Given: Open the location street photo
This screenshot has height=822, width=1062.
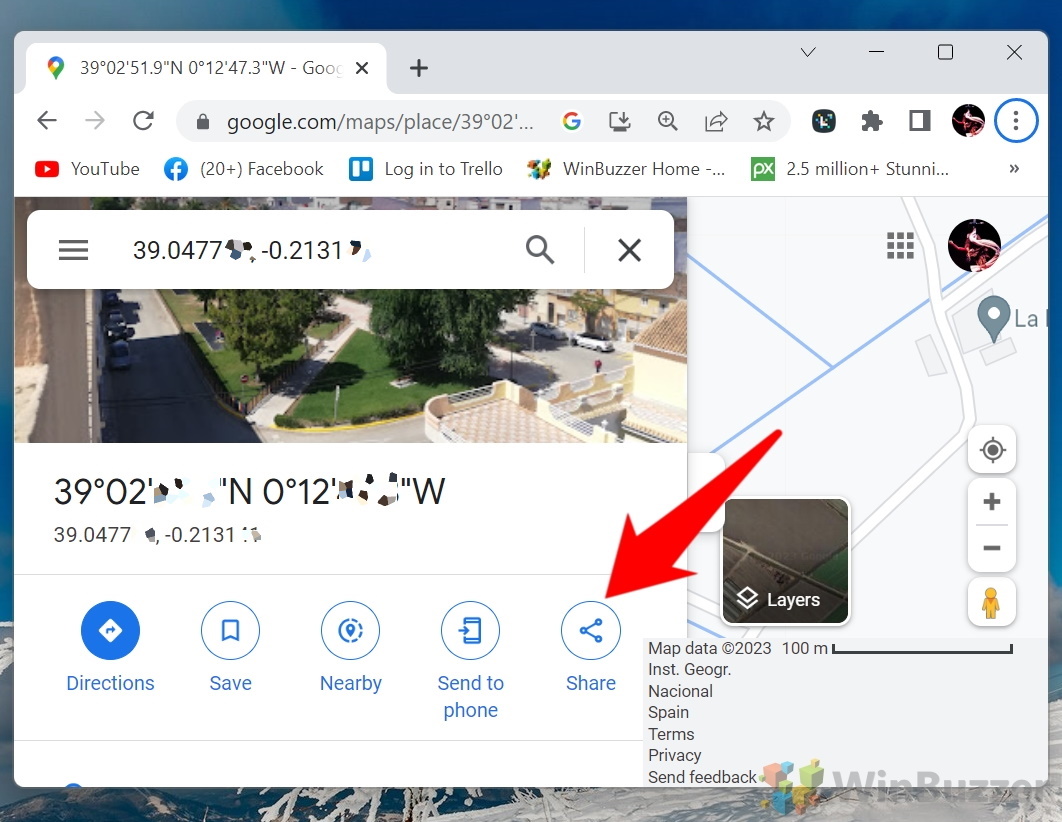Looking at the screenshot, I should tap(350, 366).
